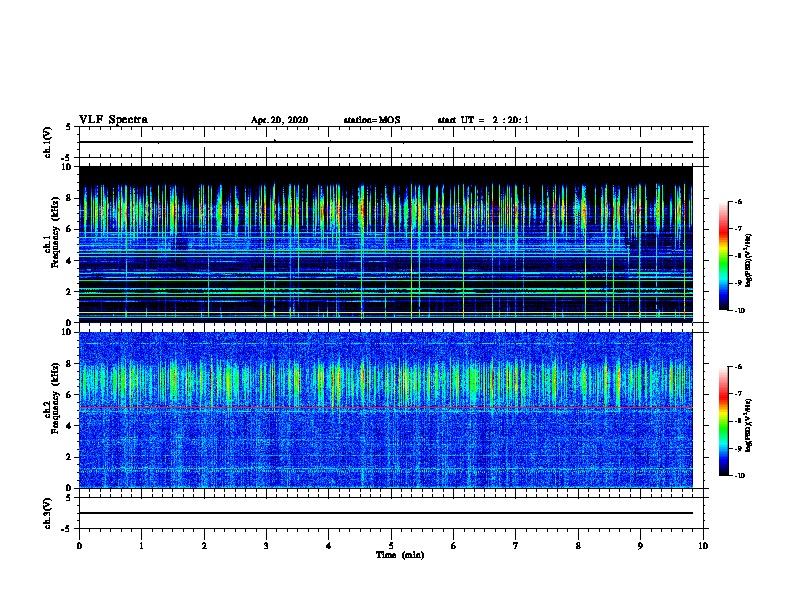
Task: Click the time axis tick label "3"
Action: pos(266,546)
